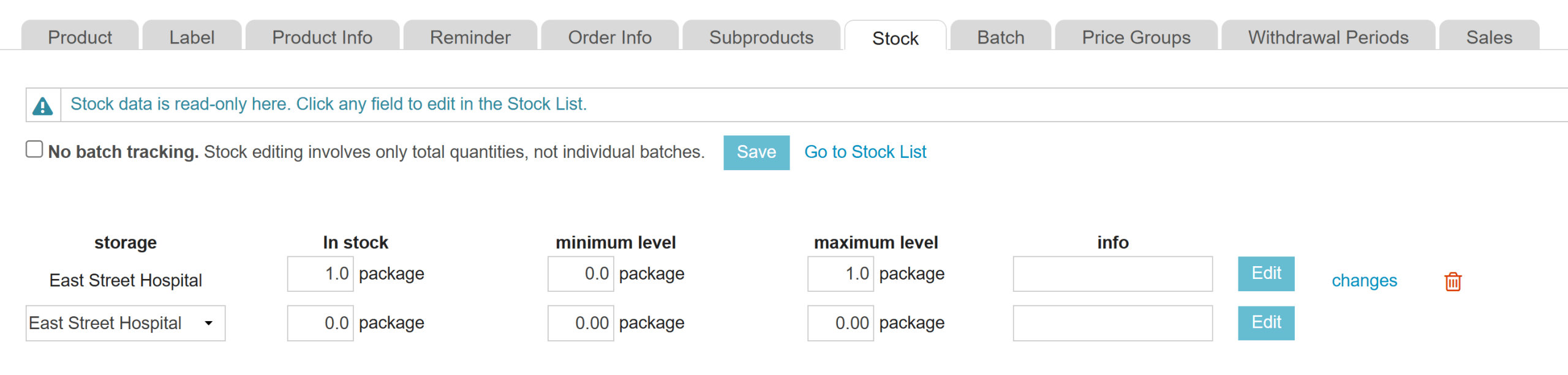Click the Save button
The image size is (1568, 375).
click(756, 152)
